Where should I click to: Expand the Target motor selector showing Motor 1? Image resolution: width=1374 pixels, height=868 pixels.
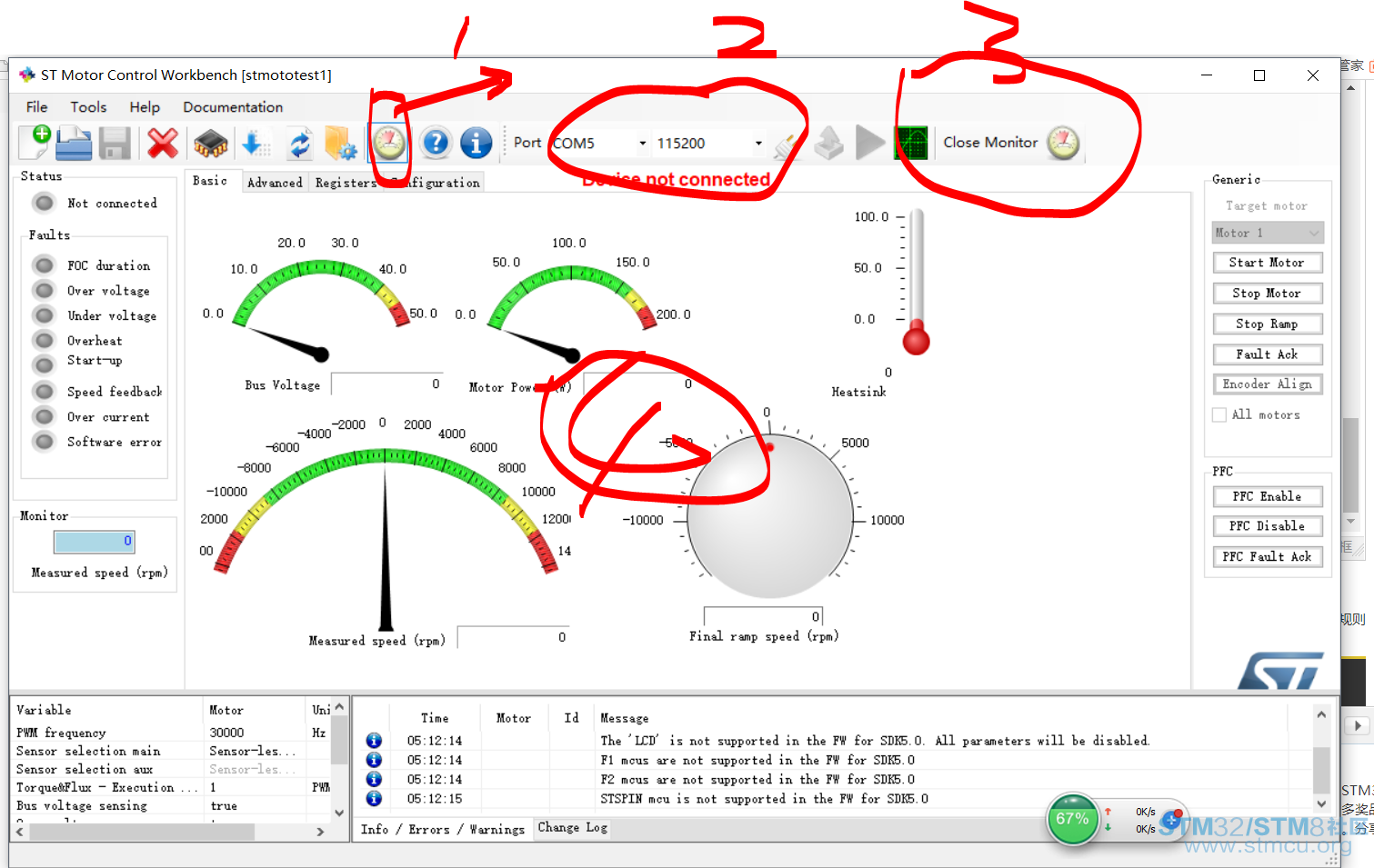point(1268,233)
